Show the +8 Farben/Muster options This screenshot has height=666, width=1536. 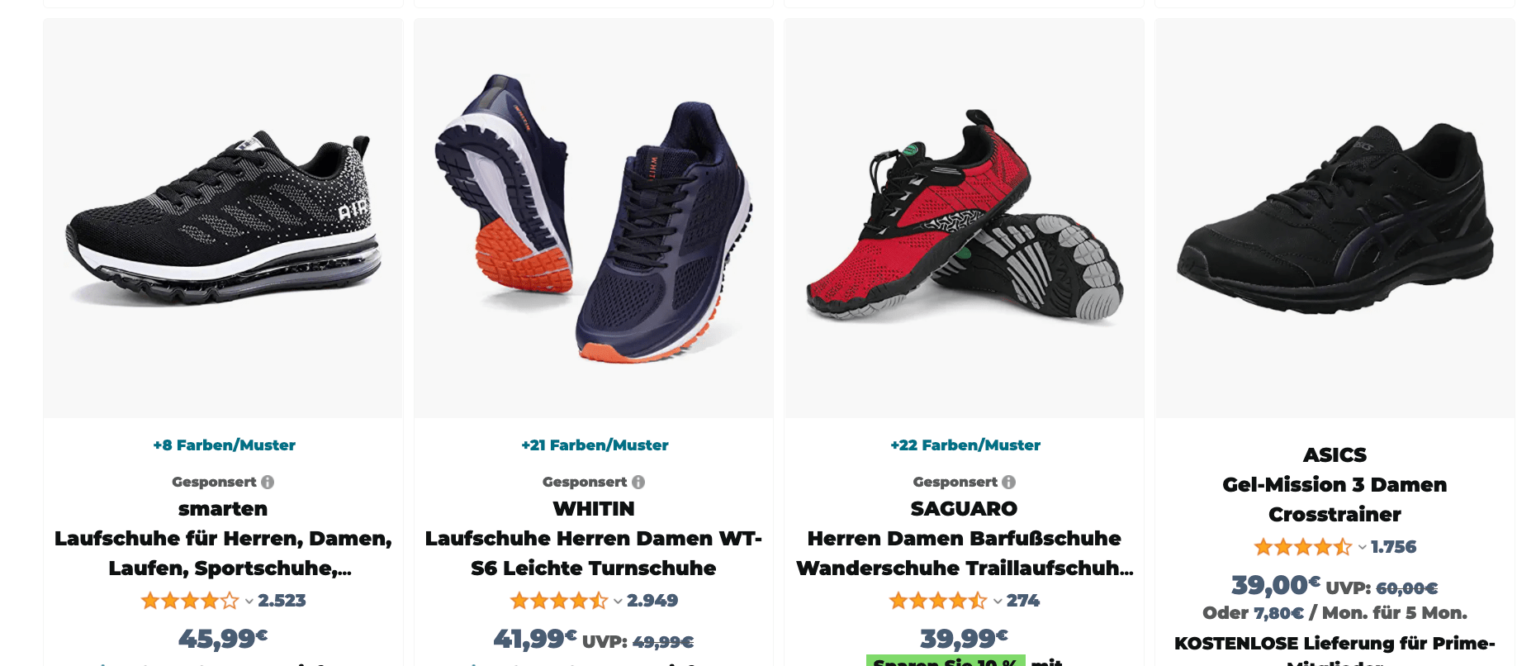224,445
